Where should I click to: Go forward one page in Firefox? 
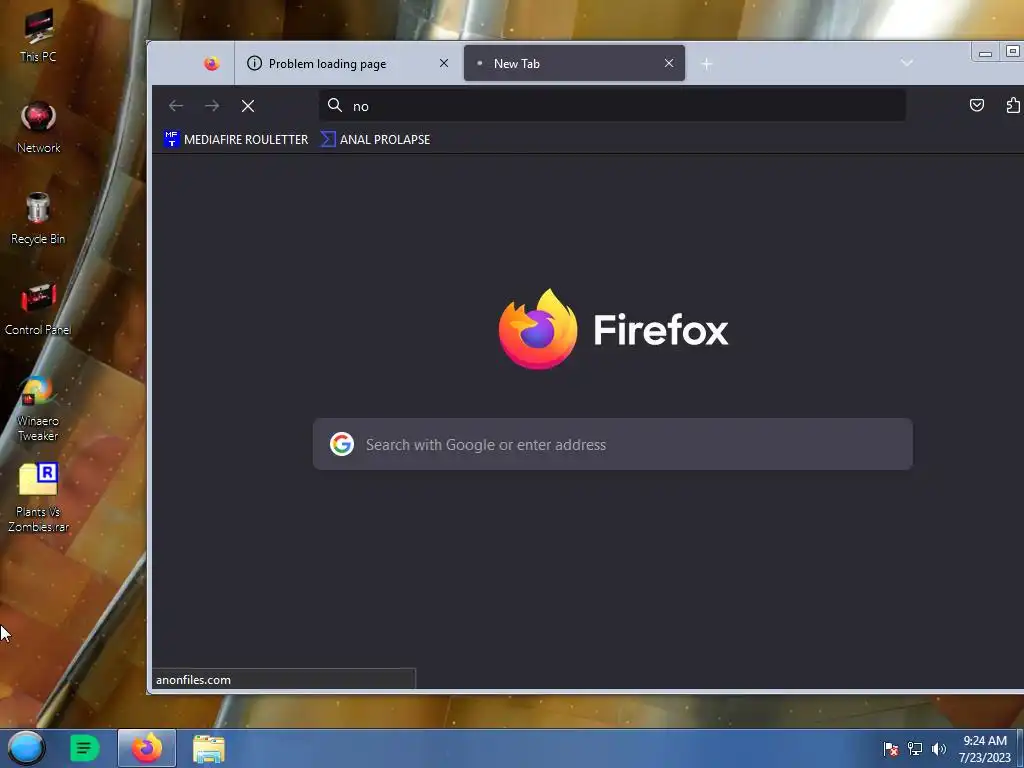coord(212,106)
